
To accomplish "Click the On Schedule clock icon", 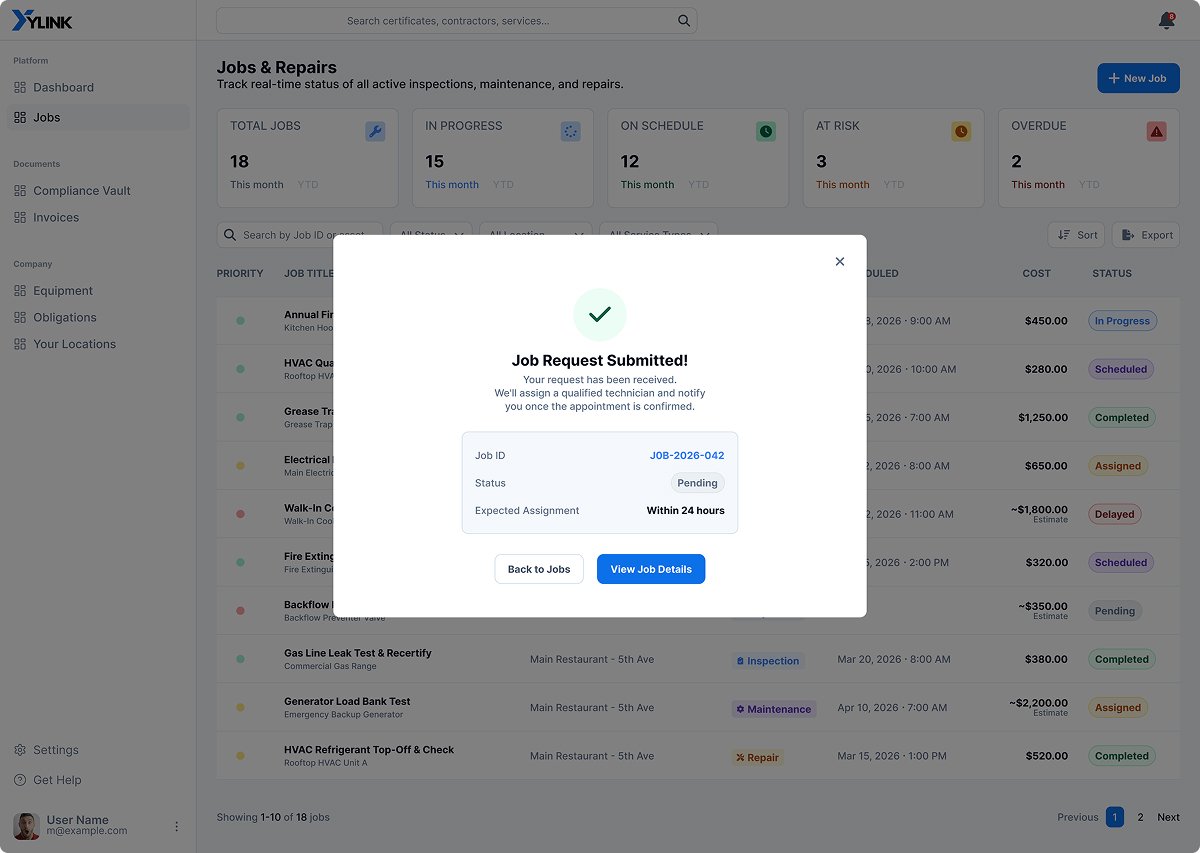I will [766, 131].
